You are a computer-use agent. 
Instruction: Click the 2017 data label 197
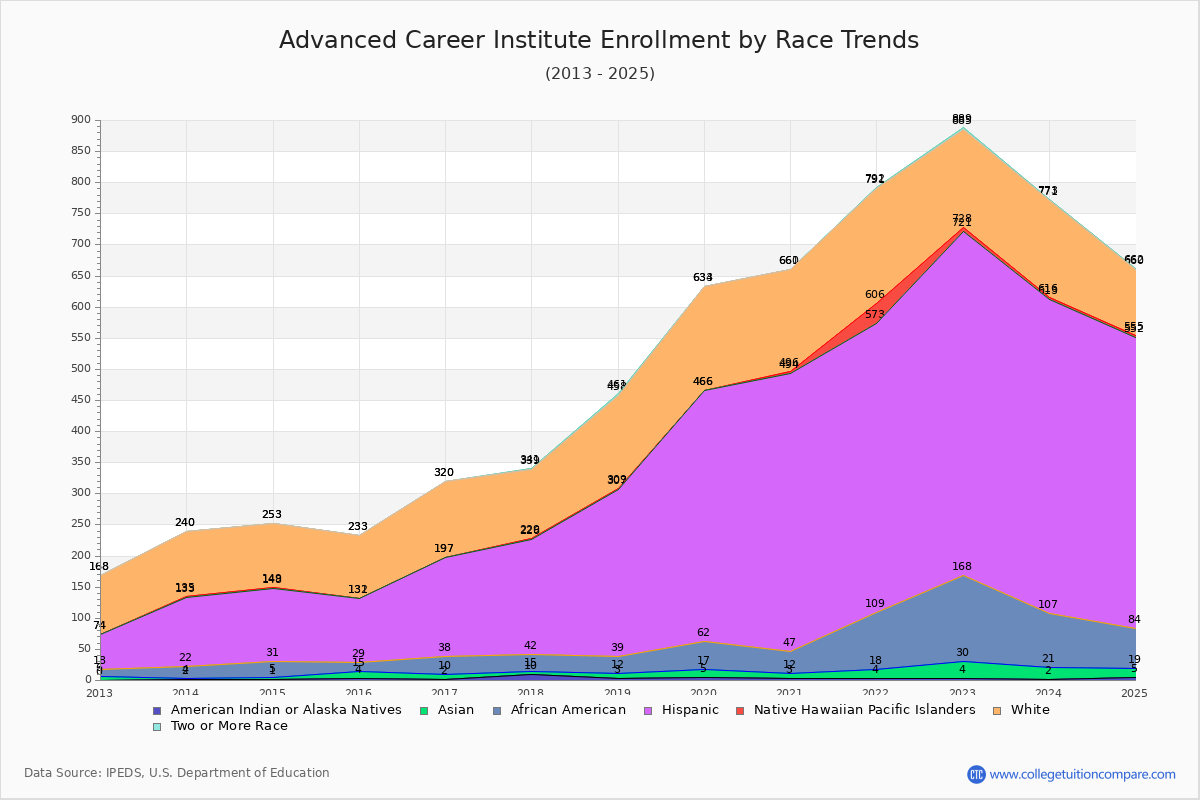tap(444, 548)
